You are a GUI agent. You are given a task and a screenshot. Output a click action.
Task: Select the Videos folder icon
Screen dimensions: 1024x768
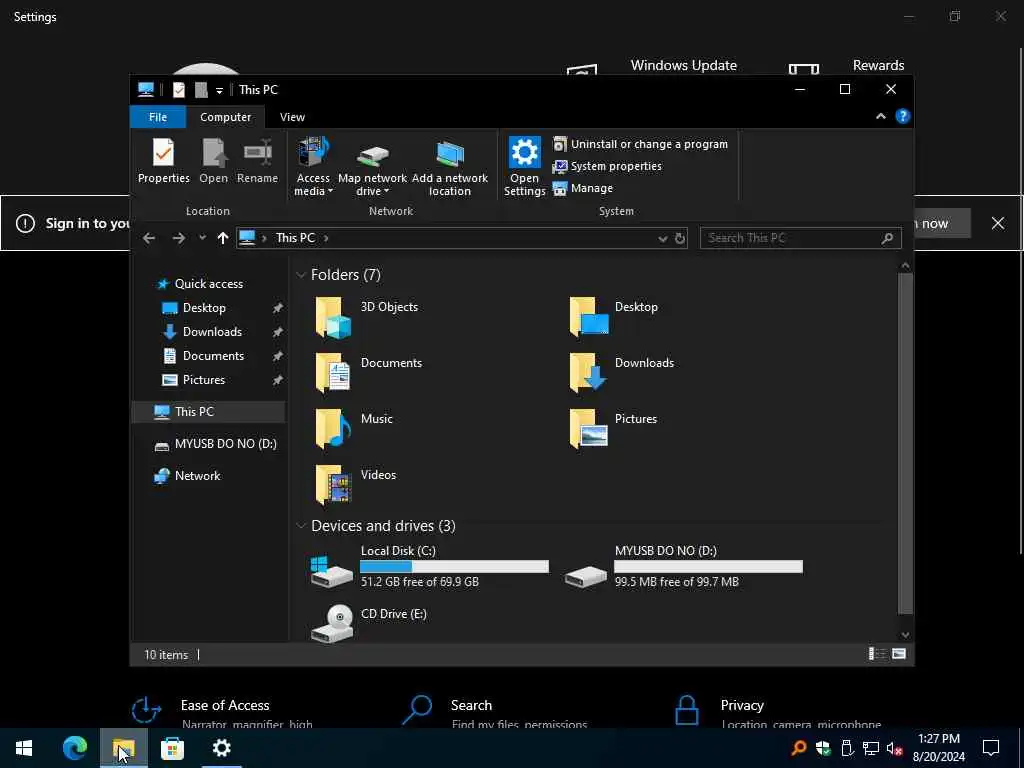click(x=333, y=485)
